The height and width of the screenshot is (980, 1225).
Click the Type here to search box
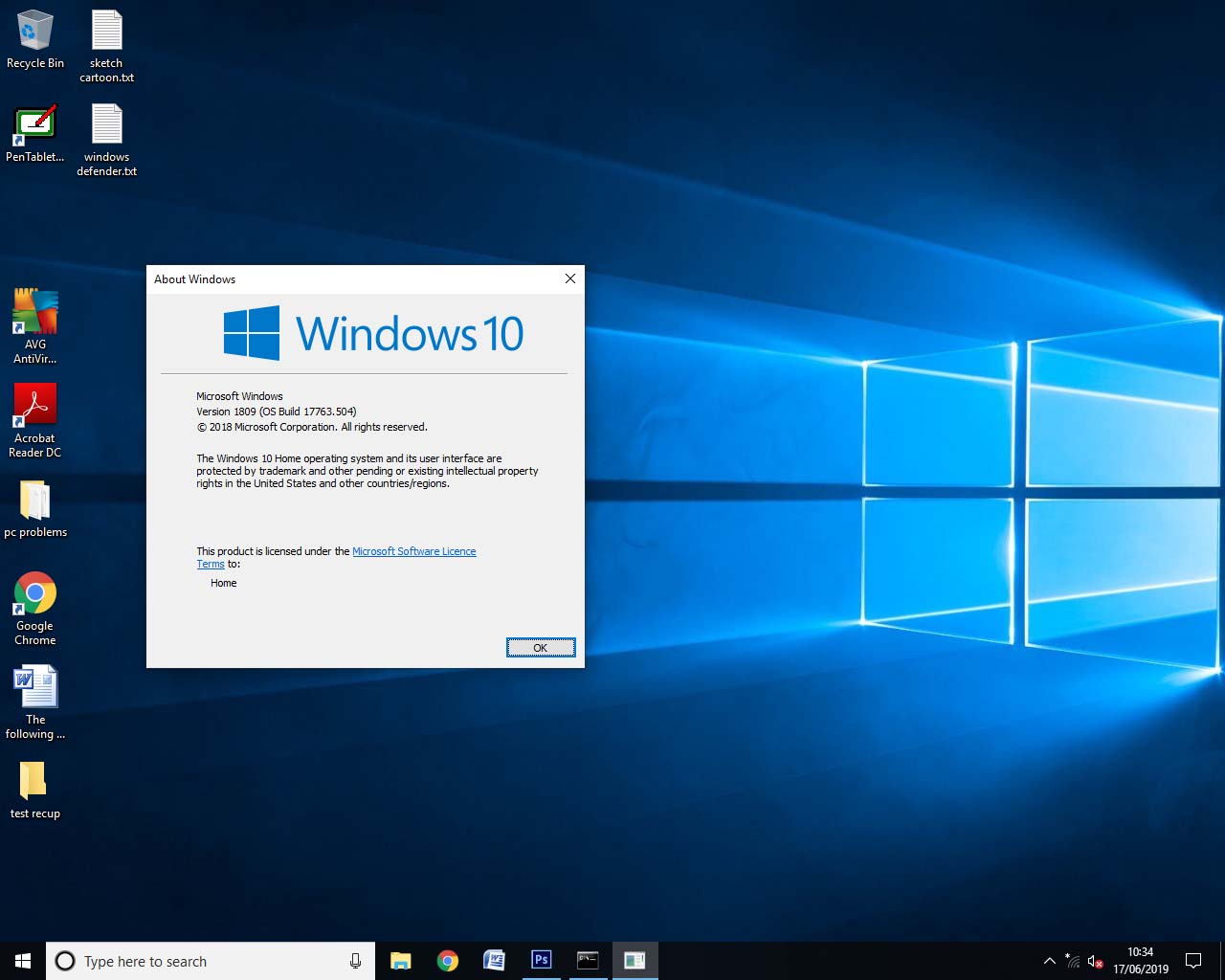211,961
